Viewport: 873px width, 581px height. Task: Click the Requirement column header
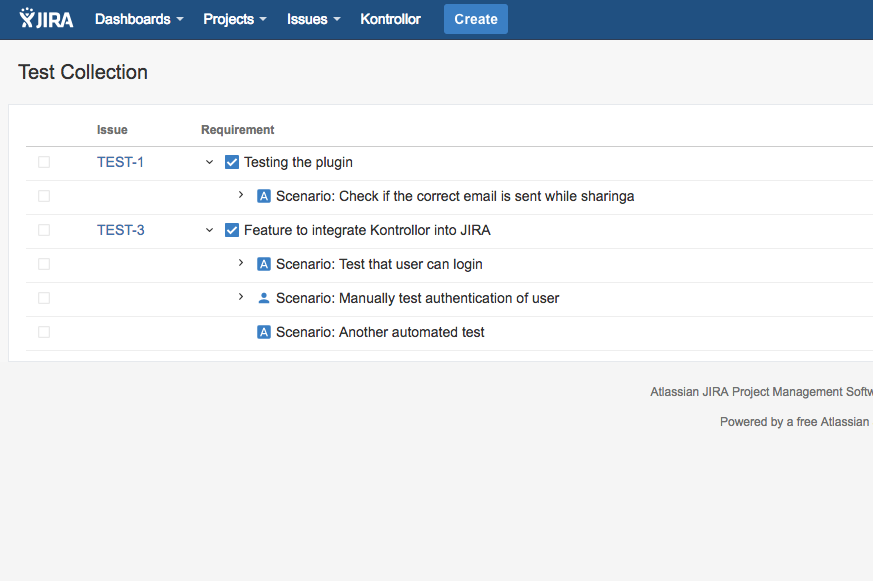point(238,130)
